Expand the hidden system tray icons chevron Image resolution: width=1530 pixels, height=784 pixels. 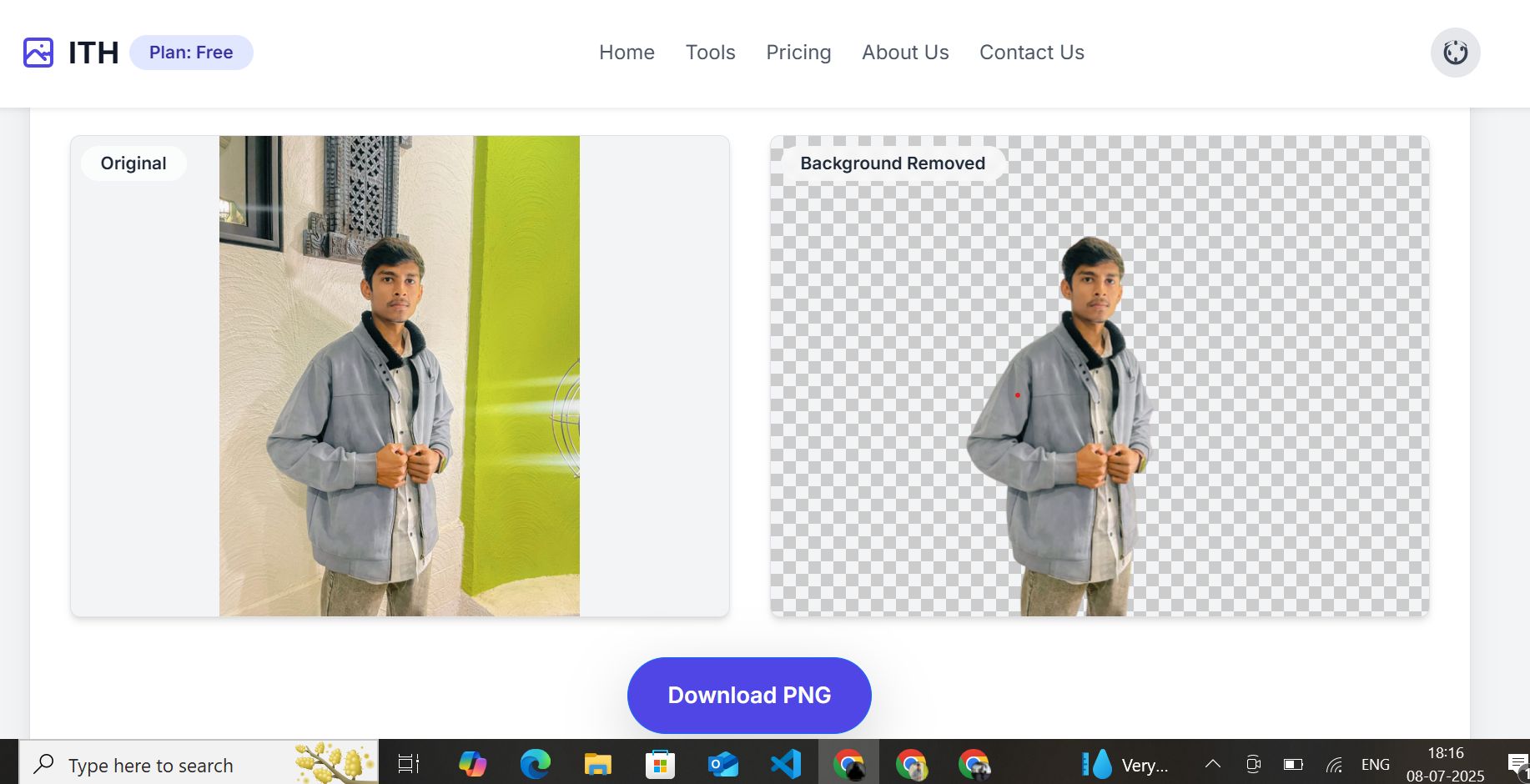tap(1213, 764)
